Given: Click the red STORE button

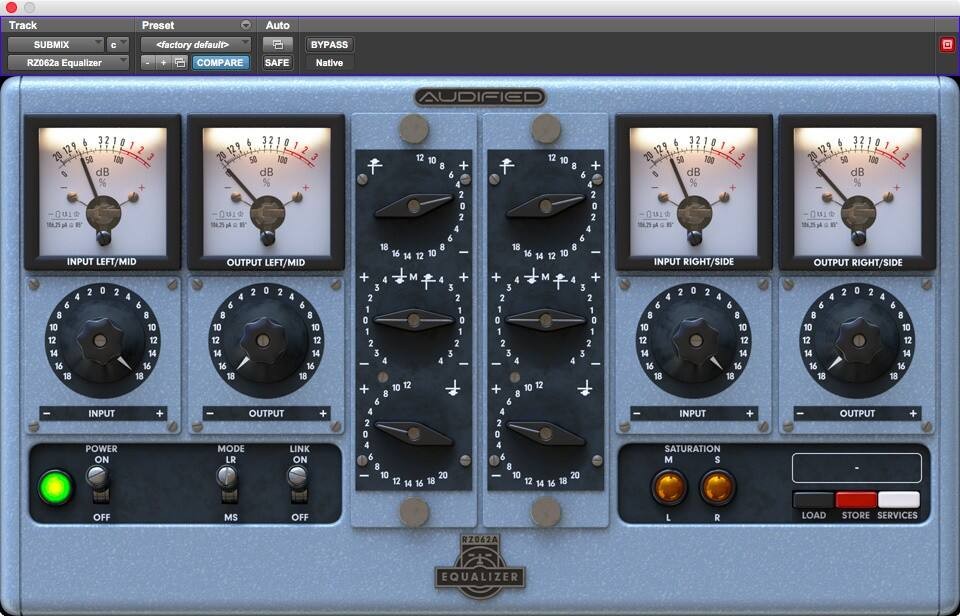Looking at the screenshot, I should [x=856, y=500].
